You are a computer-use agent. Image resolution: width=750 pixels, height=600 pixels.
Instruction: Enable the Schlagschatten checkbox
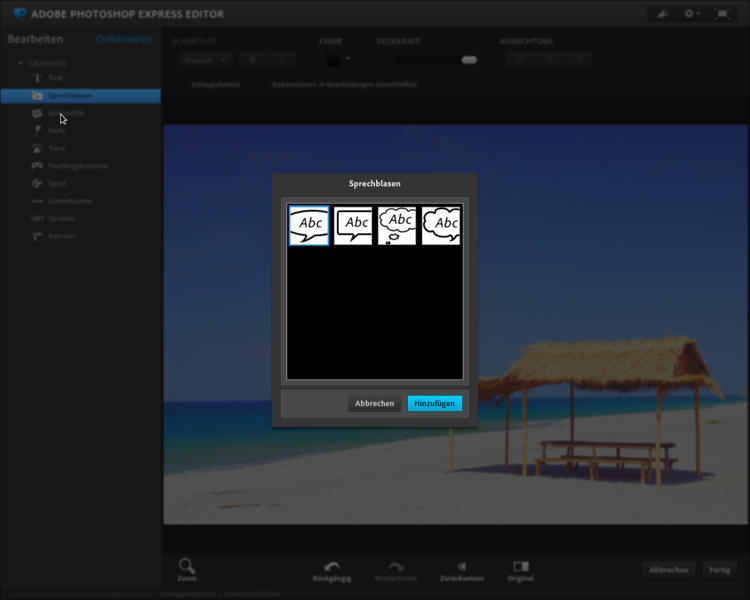point(184,85)
